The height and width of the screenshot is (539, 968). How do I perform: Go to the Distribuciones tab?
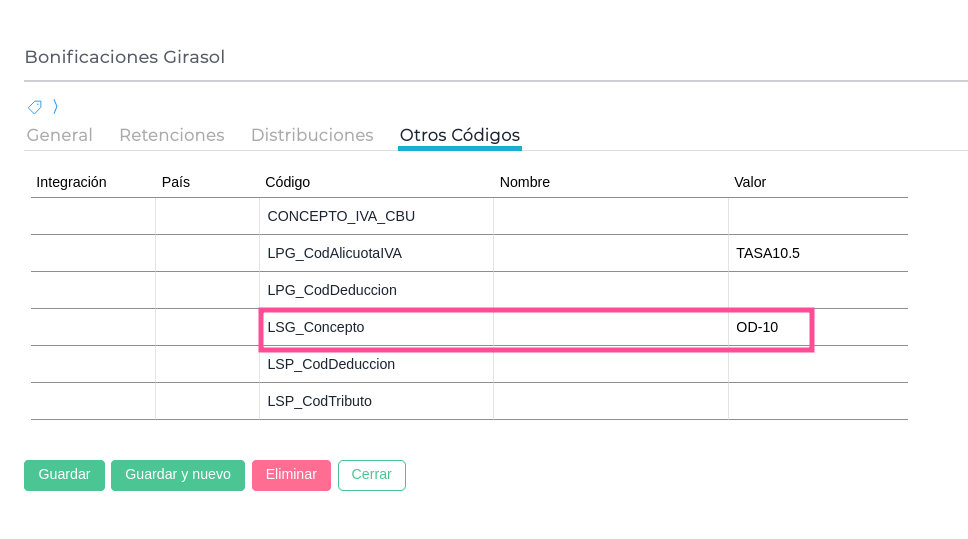click(312, 135)
